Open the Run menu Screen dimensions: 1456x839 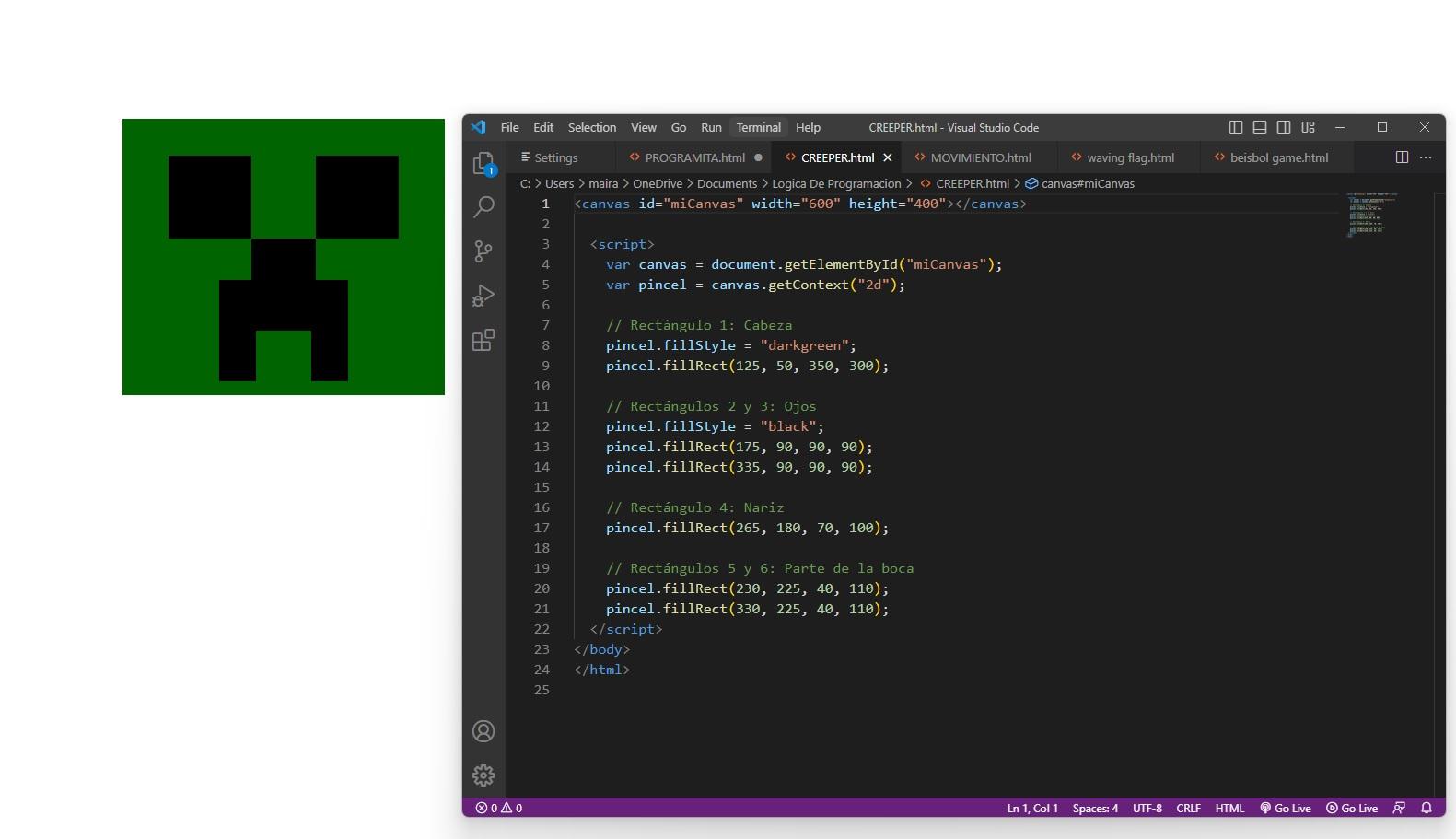pyautogui.click(x=711, y=127)
